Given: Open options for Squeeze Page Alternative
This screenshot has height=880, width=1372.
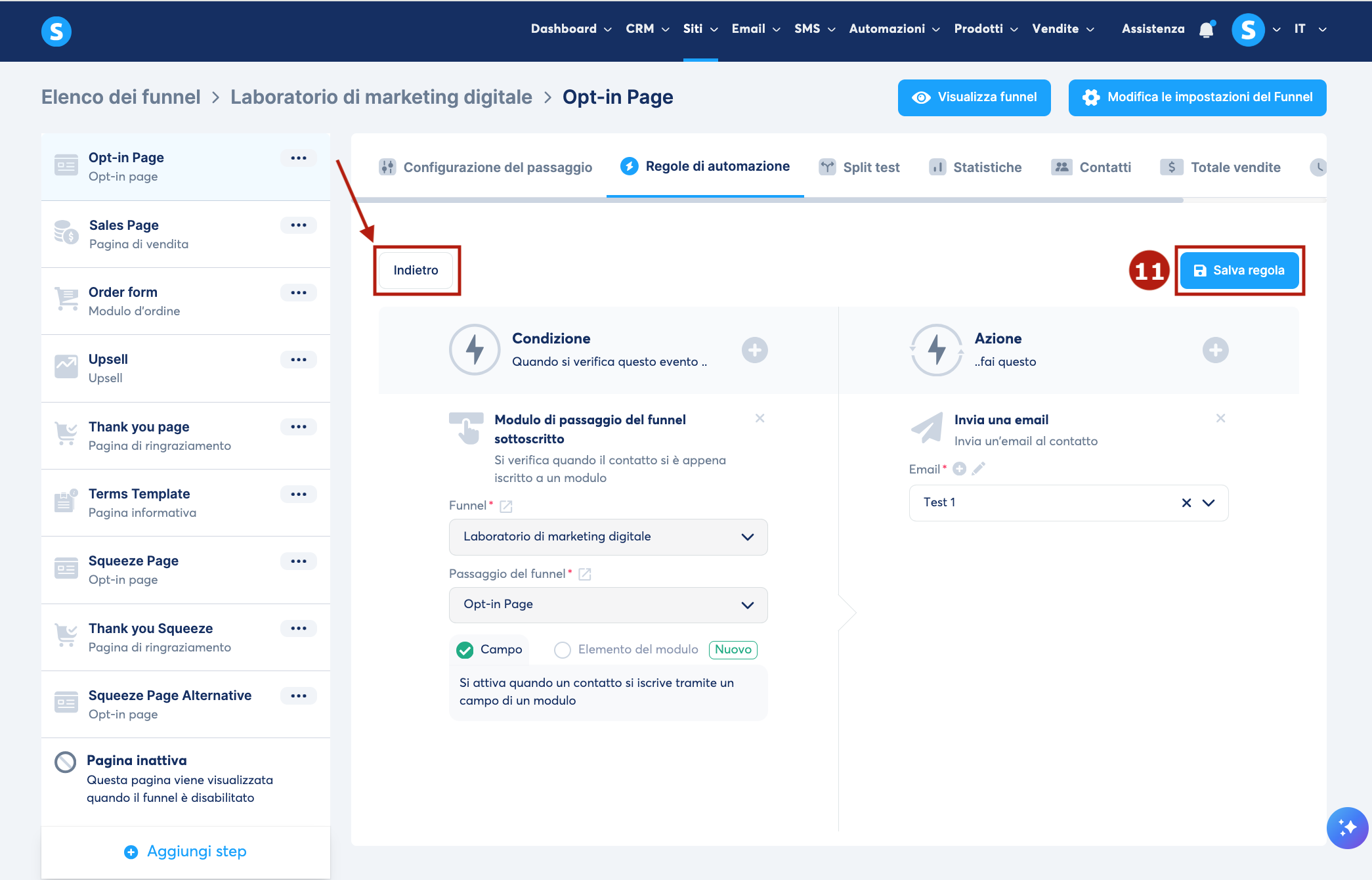Looking at the screenshot, I should tap(299, 696).
